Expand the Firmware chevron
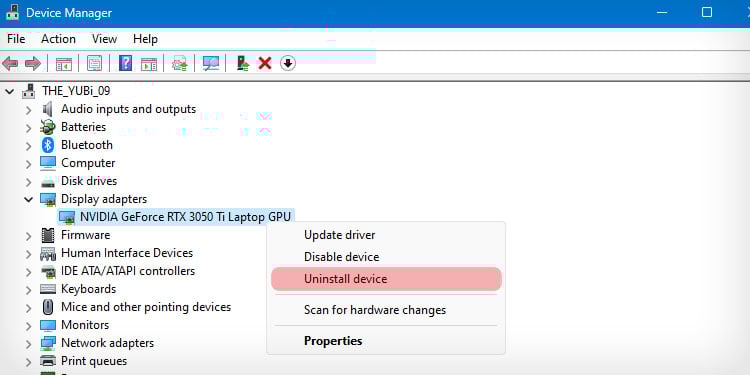 29,236
